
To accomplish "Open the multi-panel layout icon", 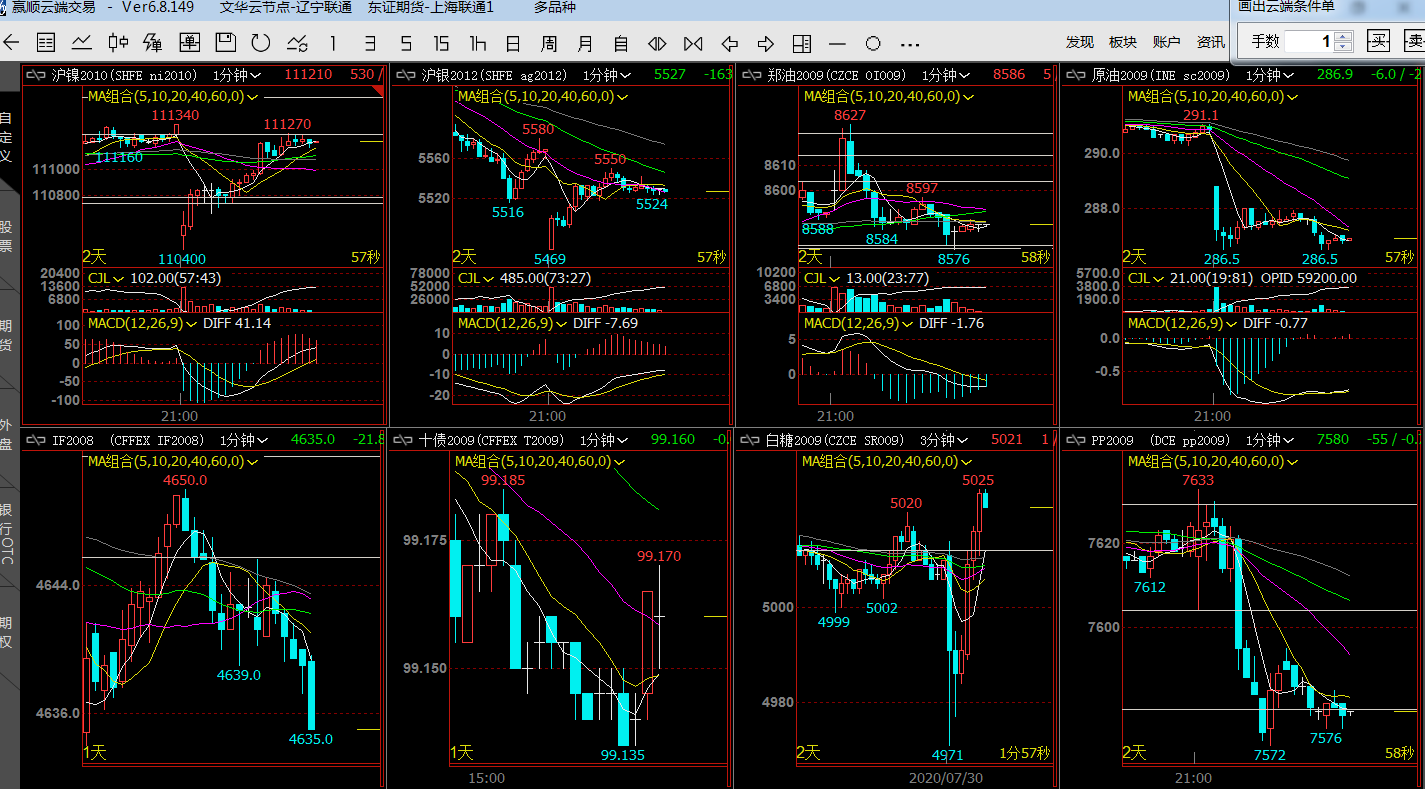I will point(801,43).
